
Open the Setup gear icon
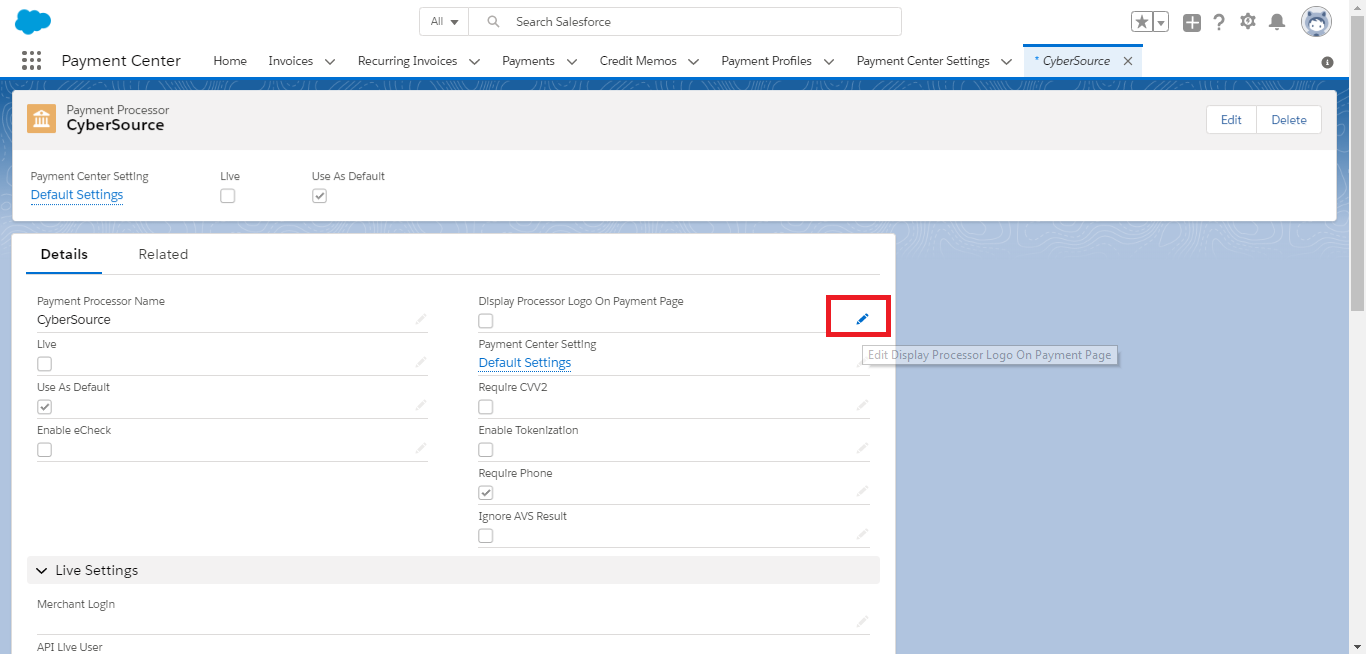[x=1248, y=21]
